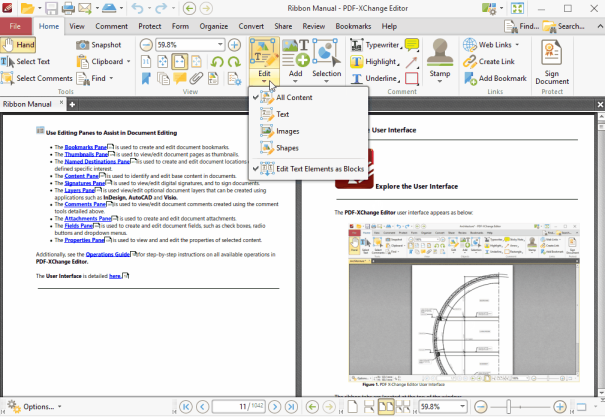Click the Redo arrow icon

coord(161,8)
